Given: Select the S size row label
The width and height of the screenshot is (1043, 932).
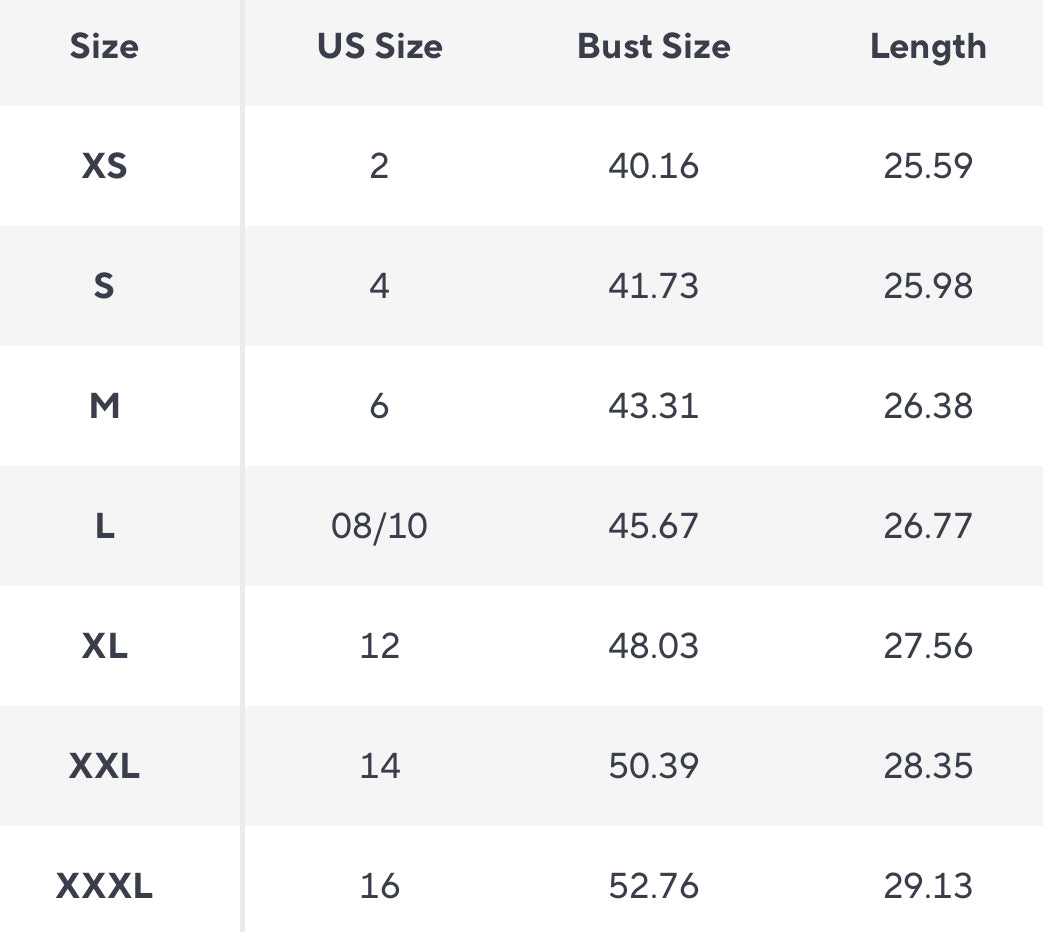Looking at the screenshot, I should (104, 286).
